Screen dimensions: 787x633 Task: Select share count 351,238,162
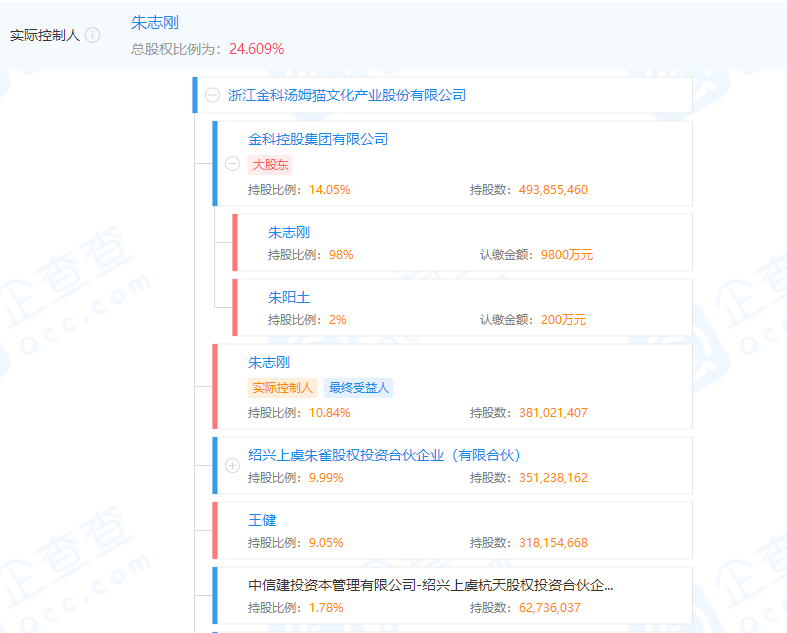point(553,477)
